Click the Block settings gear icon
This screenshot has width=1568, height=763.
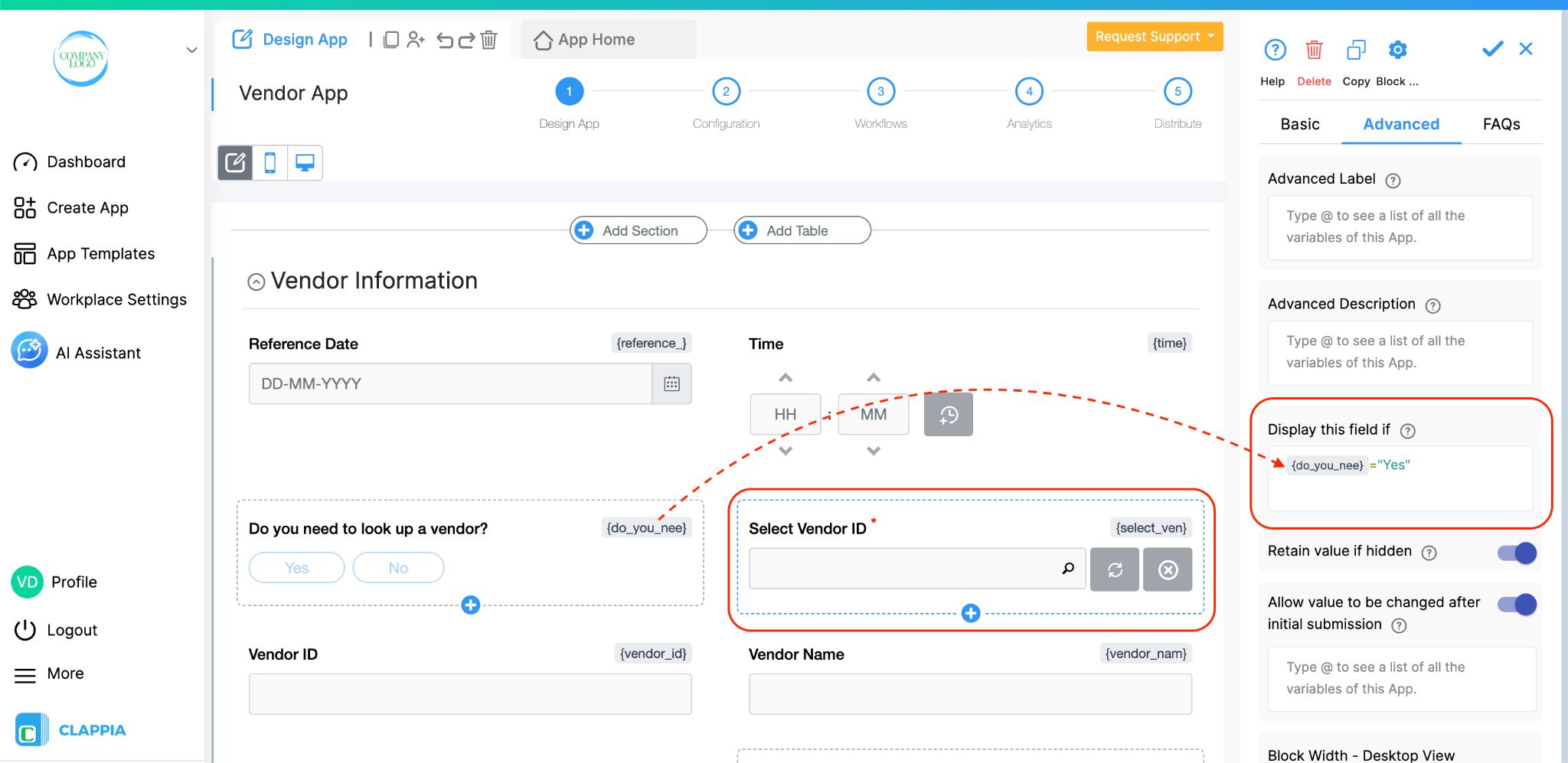click(1398, 50)
